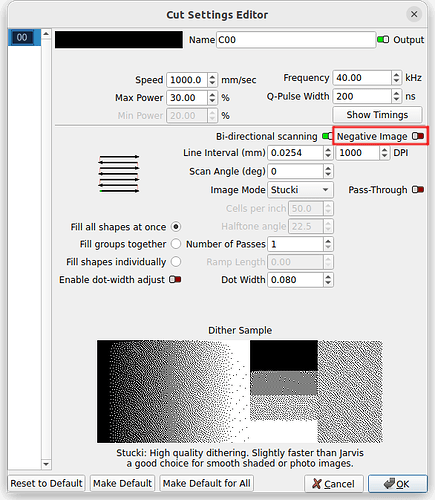Decrease Frequency with the down arrow
Screen dimensions: 435x500
(396, 81)
